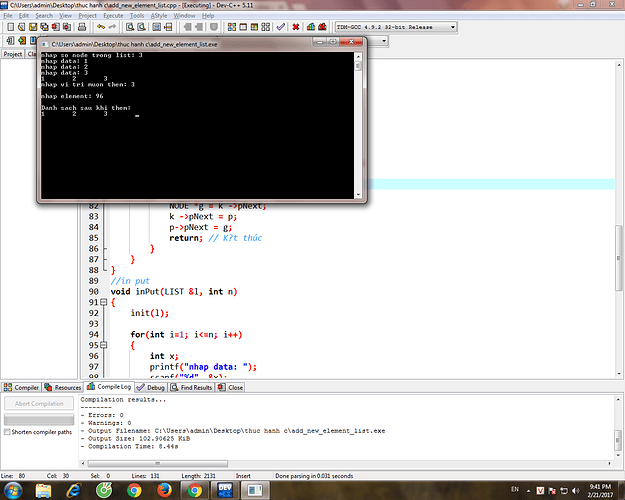Click the Abort Compilation button
Image resolution: width=625 pixels, height=500 pixels.
39,404
